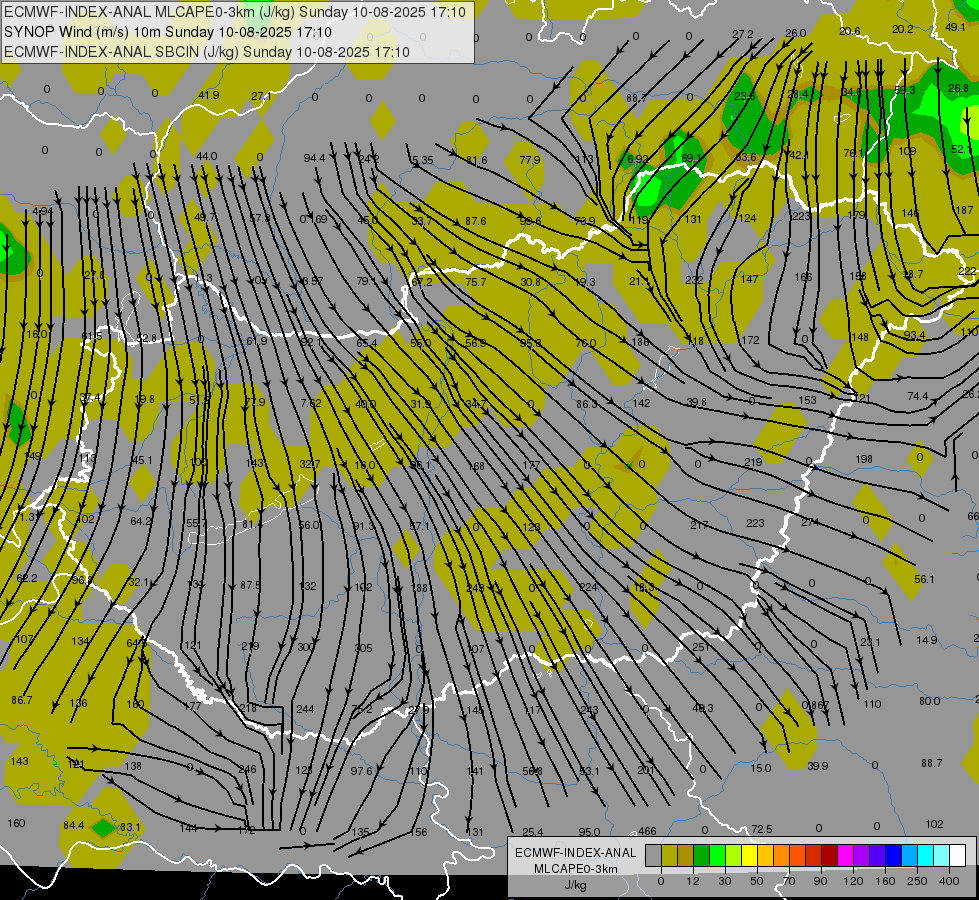Click the cyan legend swatch
The image size is (979, 900).
[x=925, y=856]
